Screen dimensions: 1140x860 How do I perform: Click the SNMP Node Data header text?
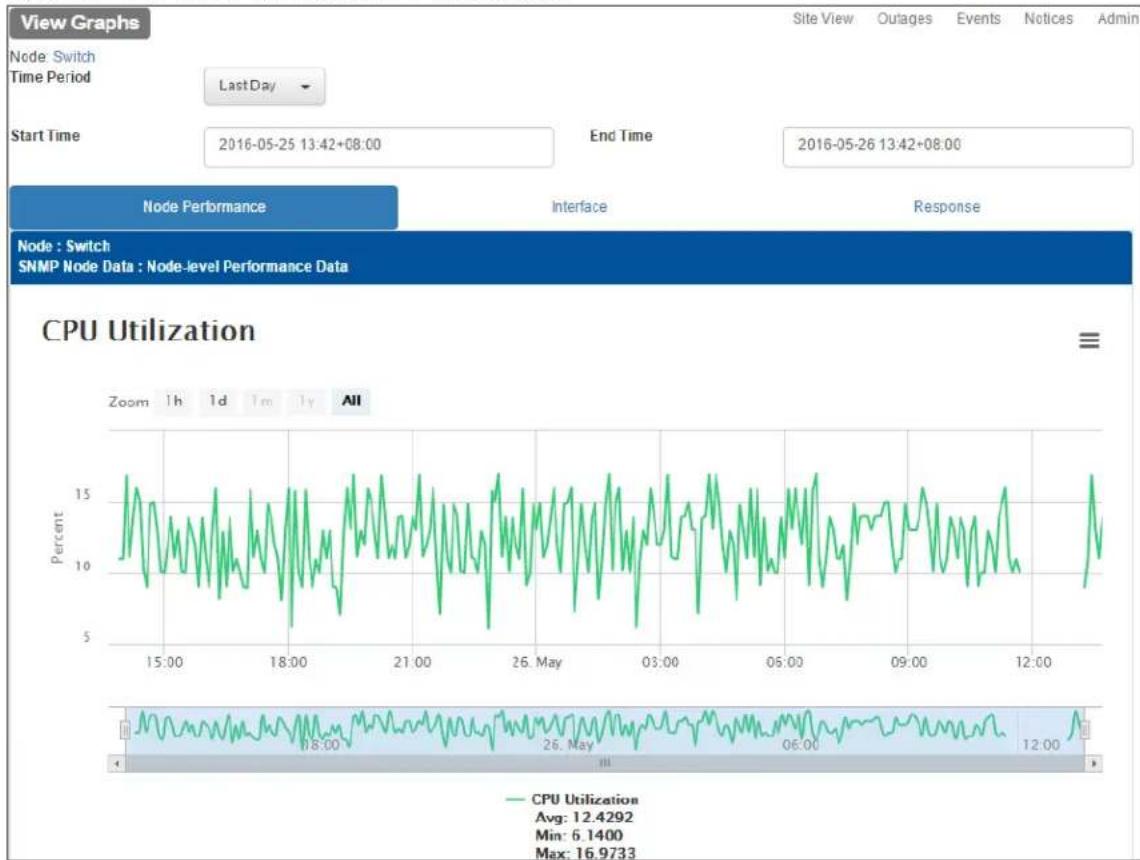point(183,267)
